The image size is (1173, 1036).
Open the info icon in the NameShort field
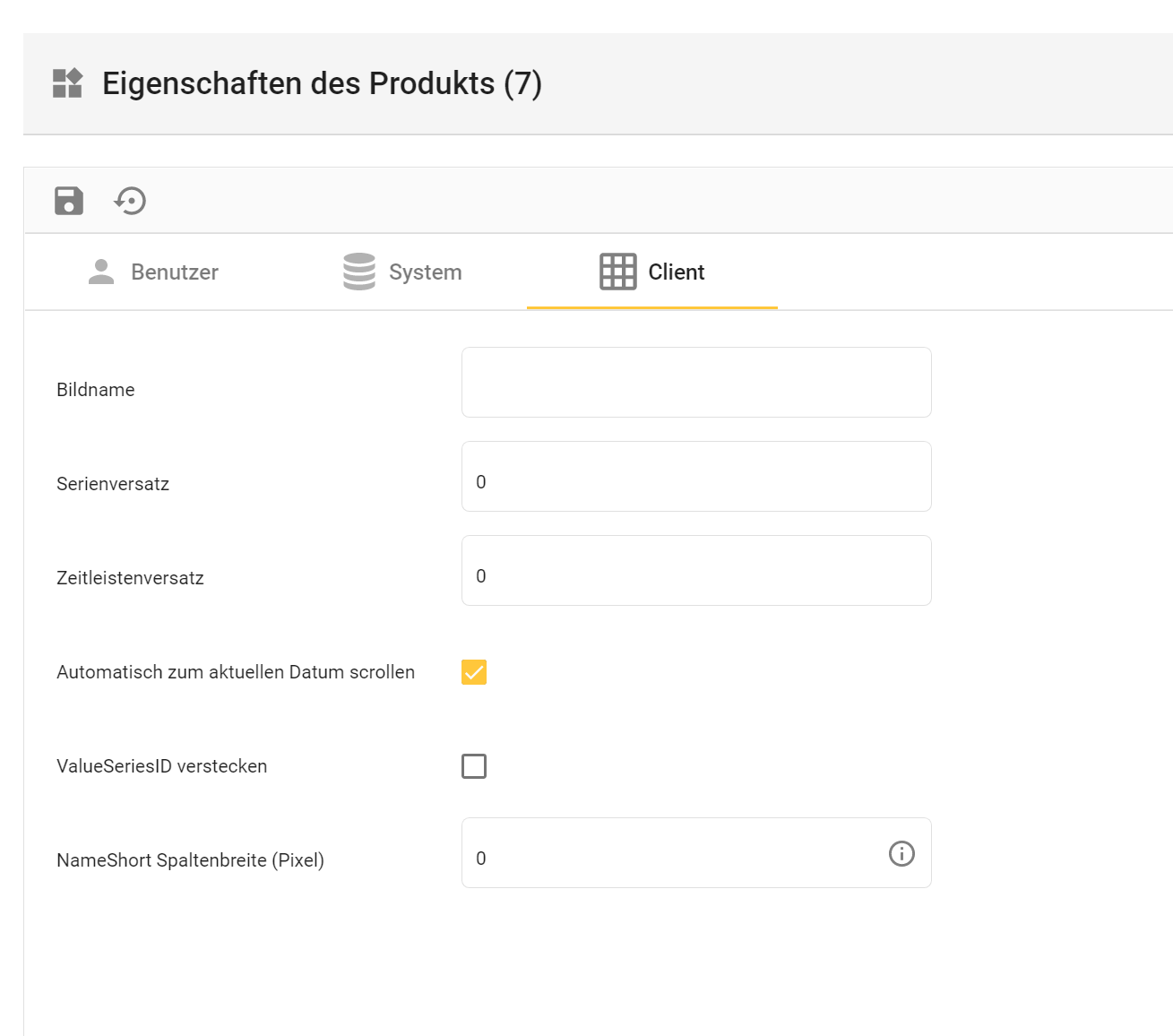[x=901, y=853]
